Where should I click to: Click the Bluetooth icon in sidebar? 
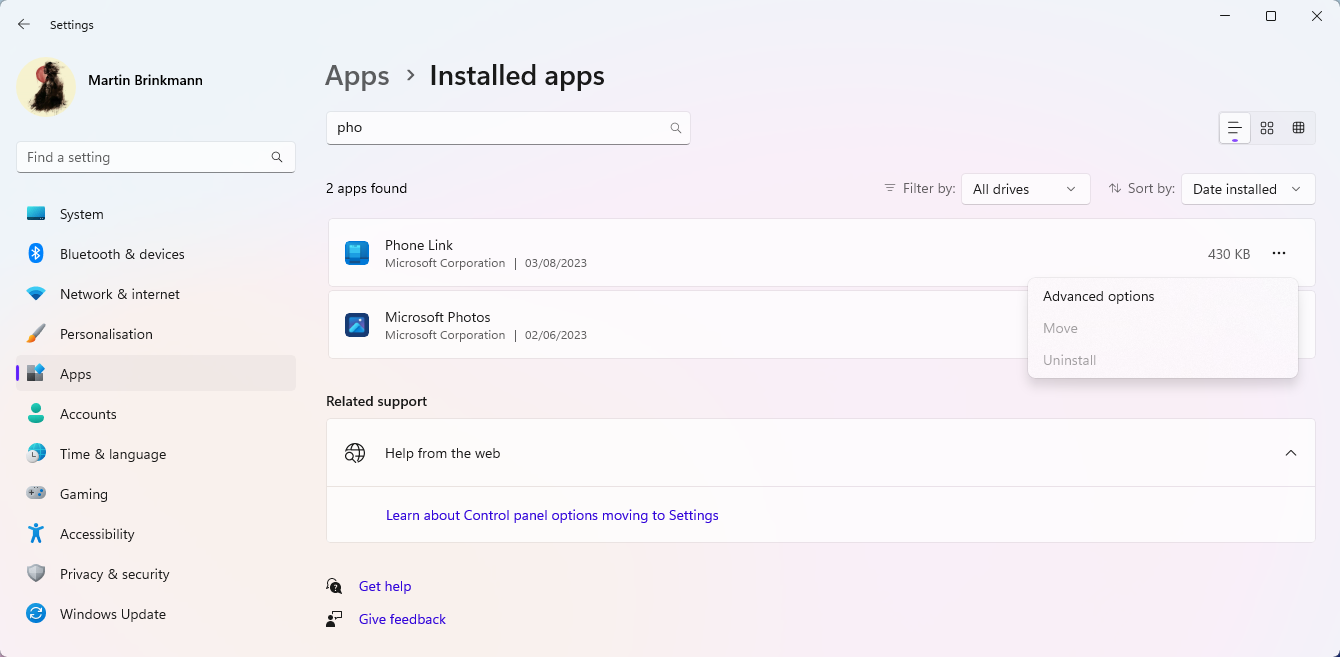36,254
